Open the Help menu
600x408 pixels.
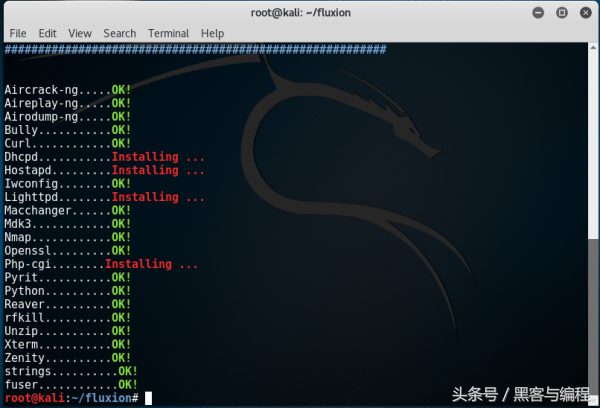[212, 33]
